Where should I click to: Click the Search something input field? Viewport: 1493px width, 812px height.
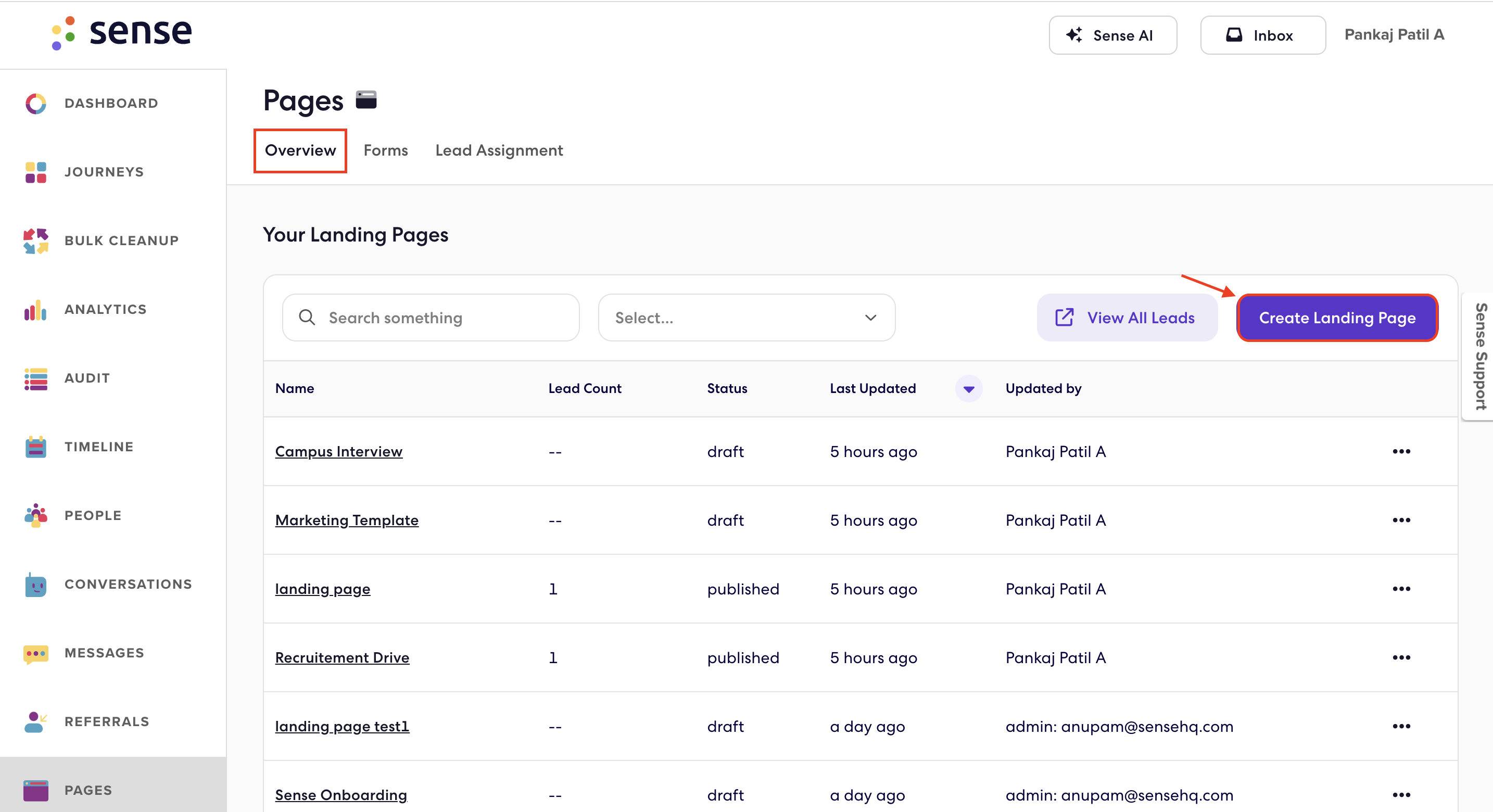[431, 318]
